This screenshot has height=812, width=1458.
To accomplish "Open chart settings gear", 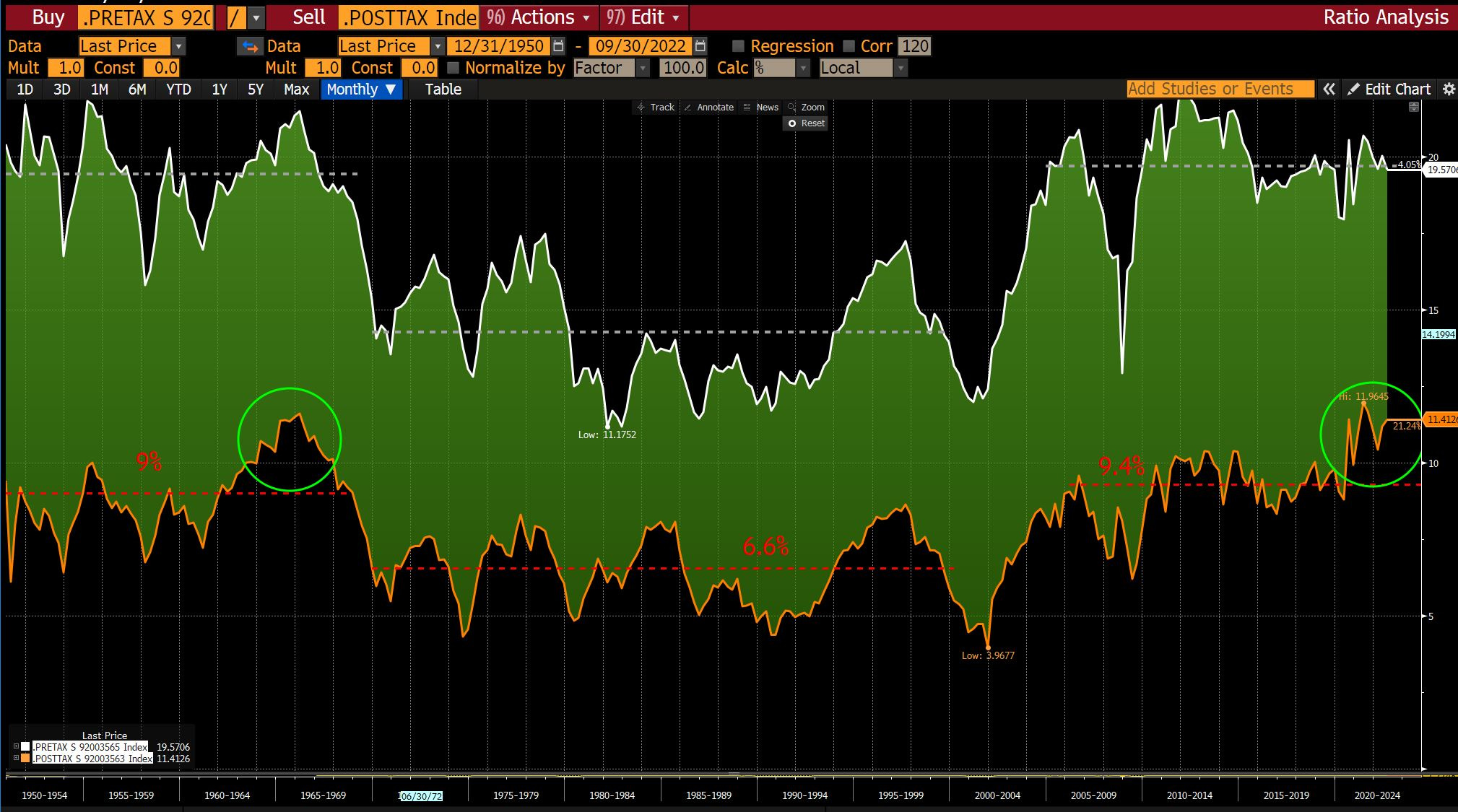I will coord(1448,89).
